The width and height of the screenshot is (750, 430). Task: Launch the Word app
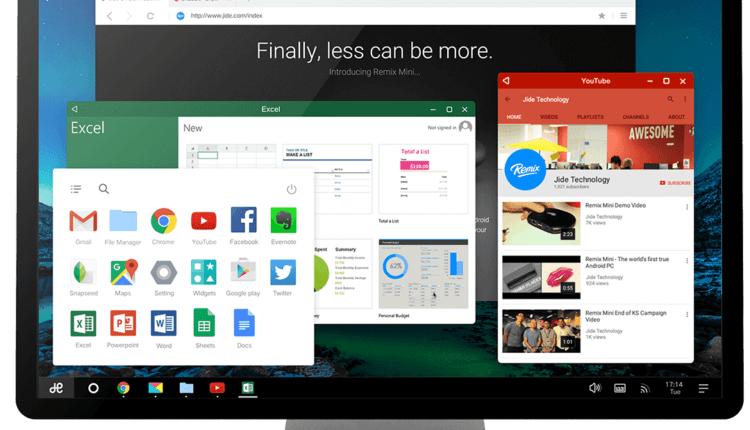(x=164, y=324)
